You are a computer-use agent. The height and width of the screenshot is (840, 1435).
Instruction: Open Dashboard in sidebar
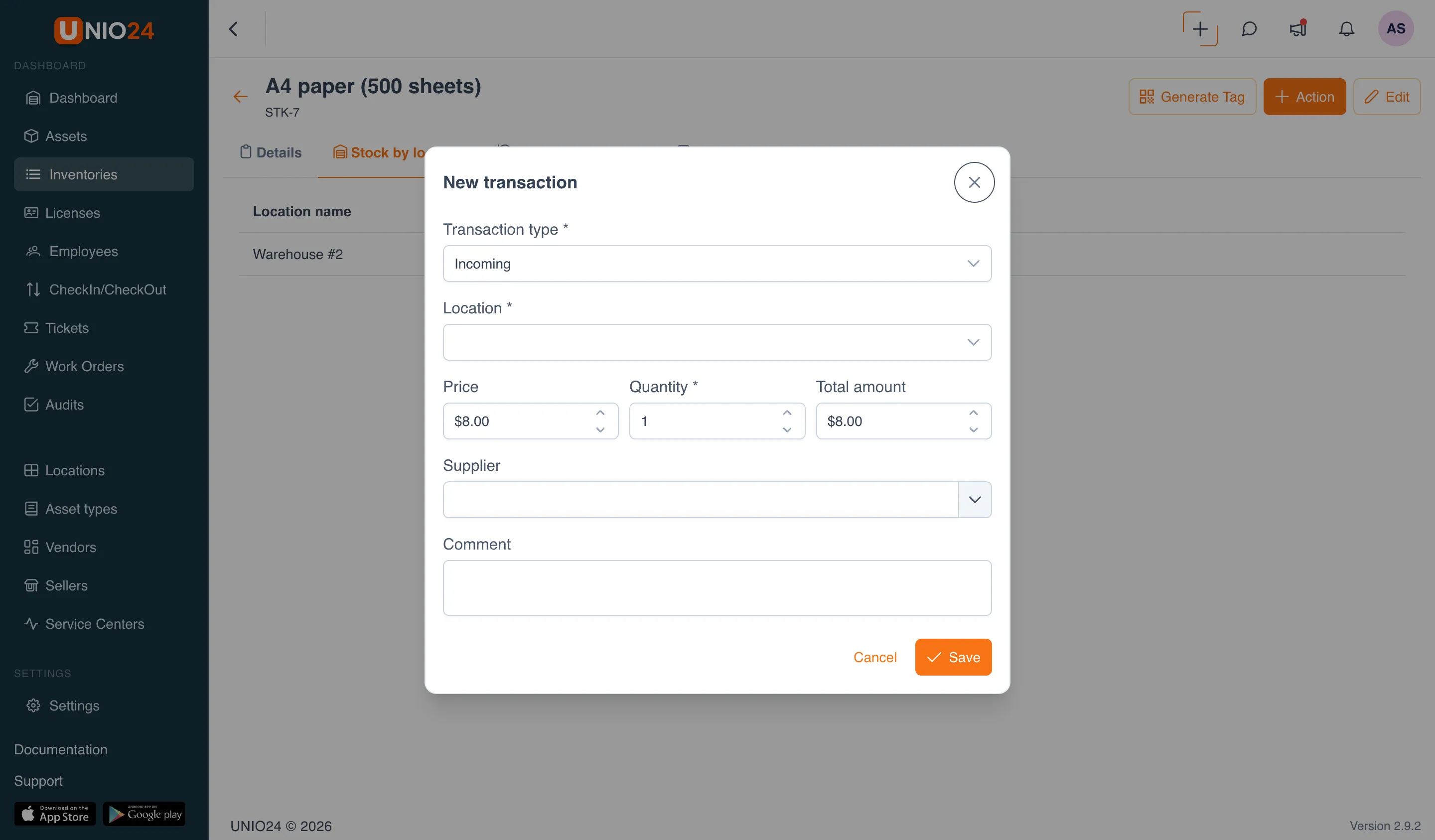(104, 97)
